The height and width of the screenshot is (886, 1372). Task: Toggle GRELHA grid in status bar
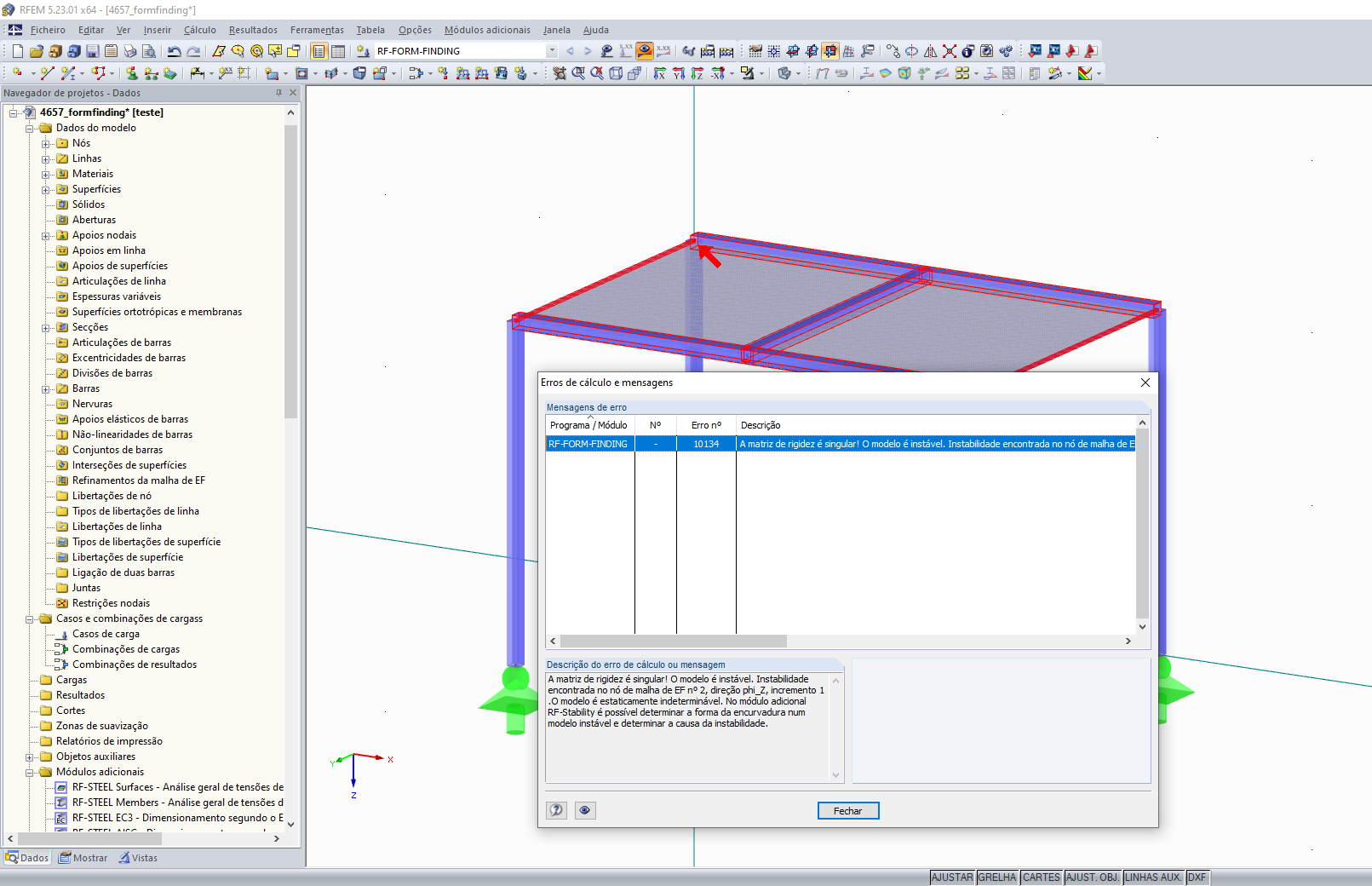tap(997, 877)
